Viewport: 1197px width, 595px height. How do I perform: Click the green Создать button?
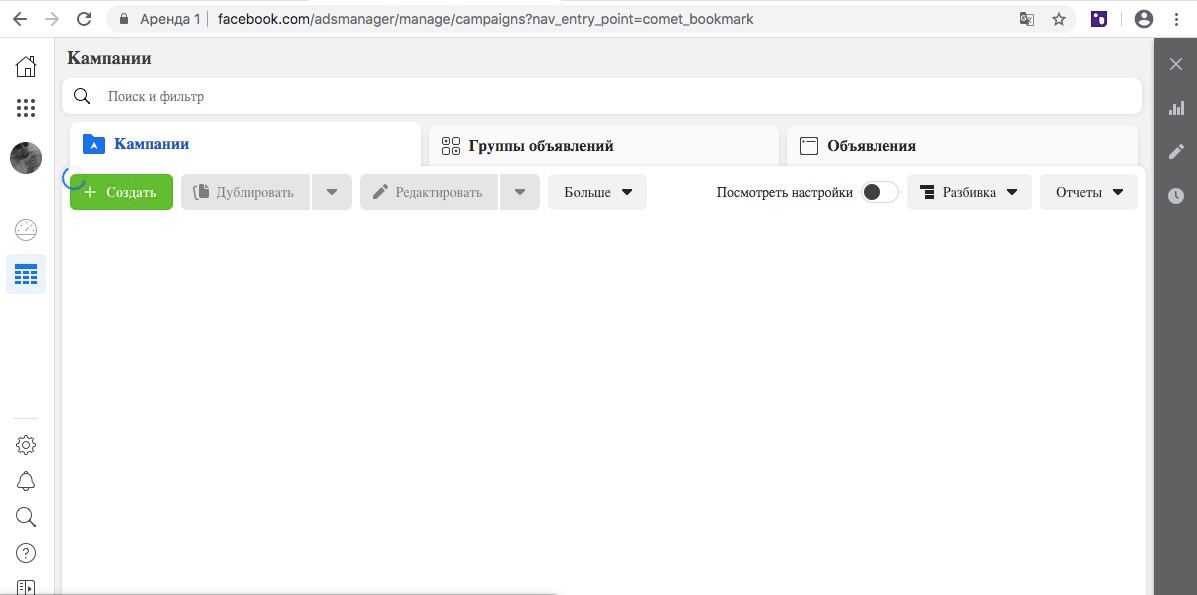tap(121, 192)
